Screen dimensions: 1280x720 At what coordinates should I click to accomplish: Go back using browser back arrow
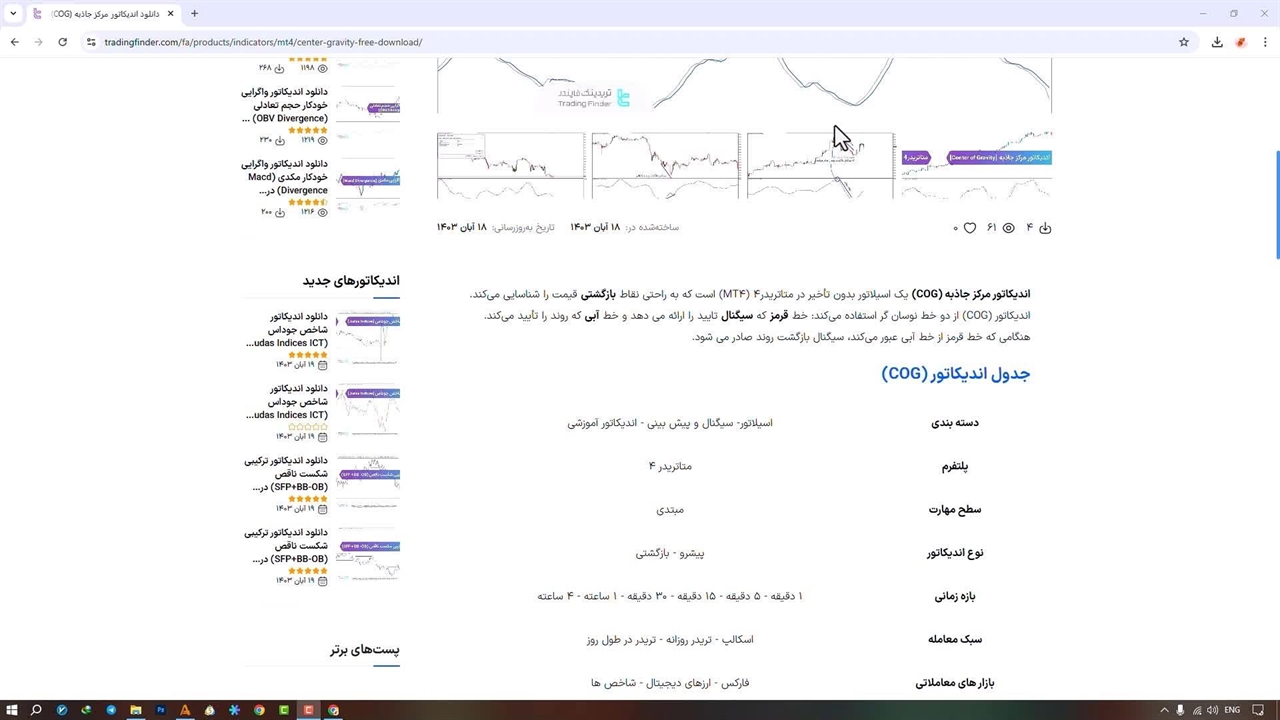click(x=14, y=42)
